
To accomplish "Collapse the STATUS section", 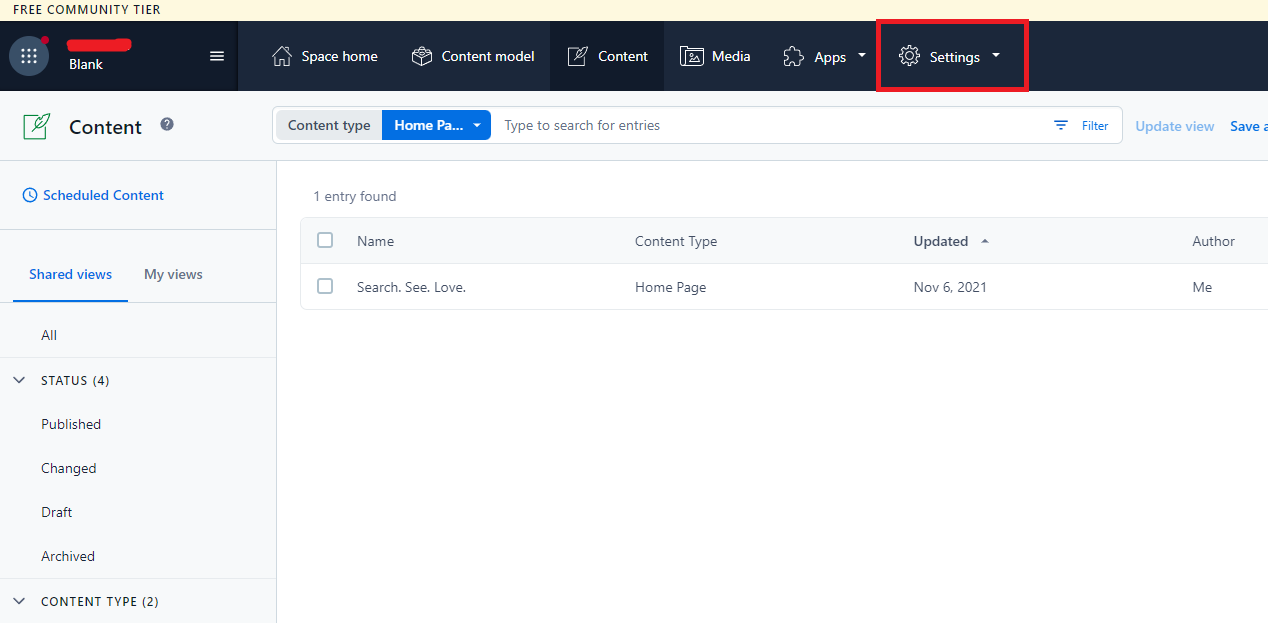I will pos(19,380).
